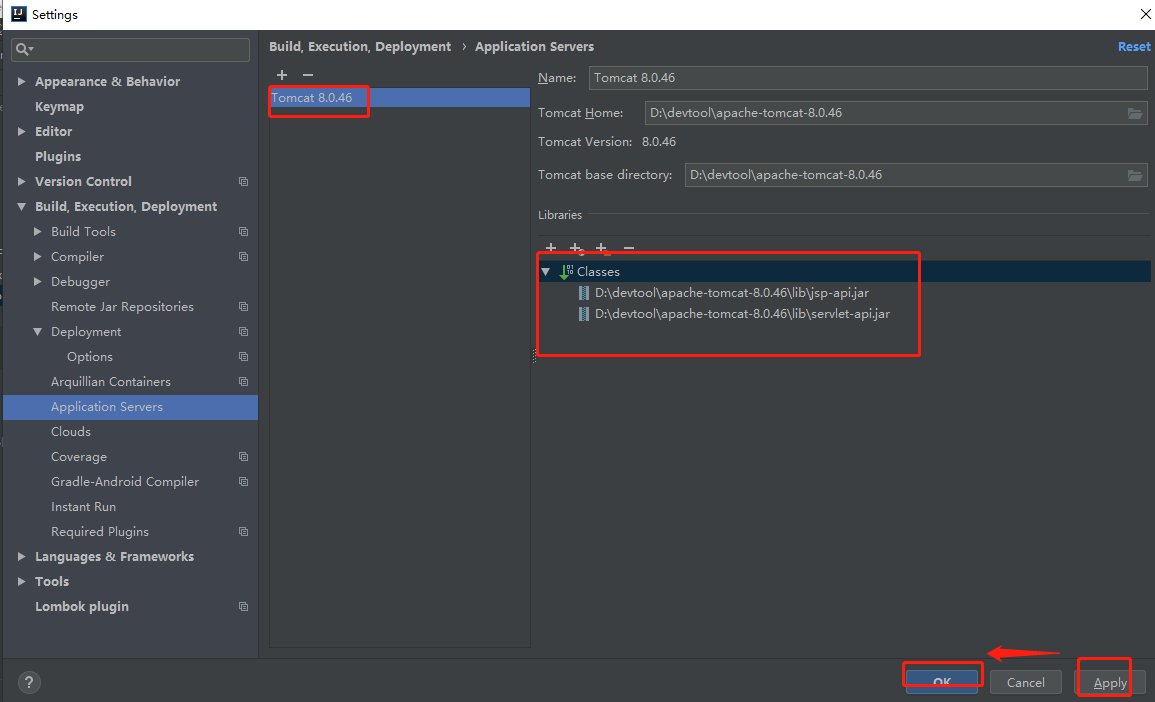Image resolution: width=1155 pixels, height=702 pixels.
Task: Collapse the Classes library node
Action: 546,272
